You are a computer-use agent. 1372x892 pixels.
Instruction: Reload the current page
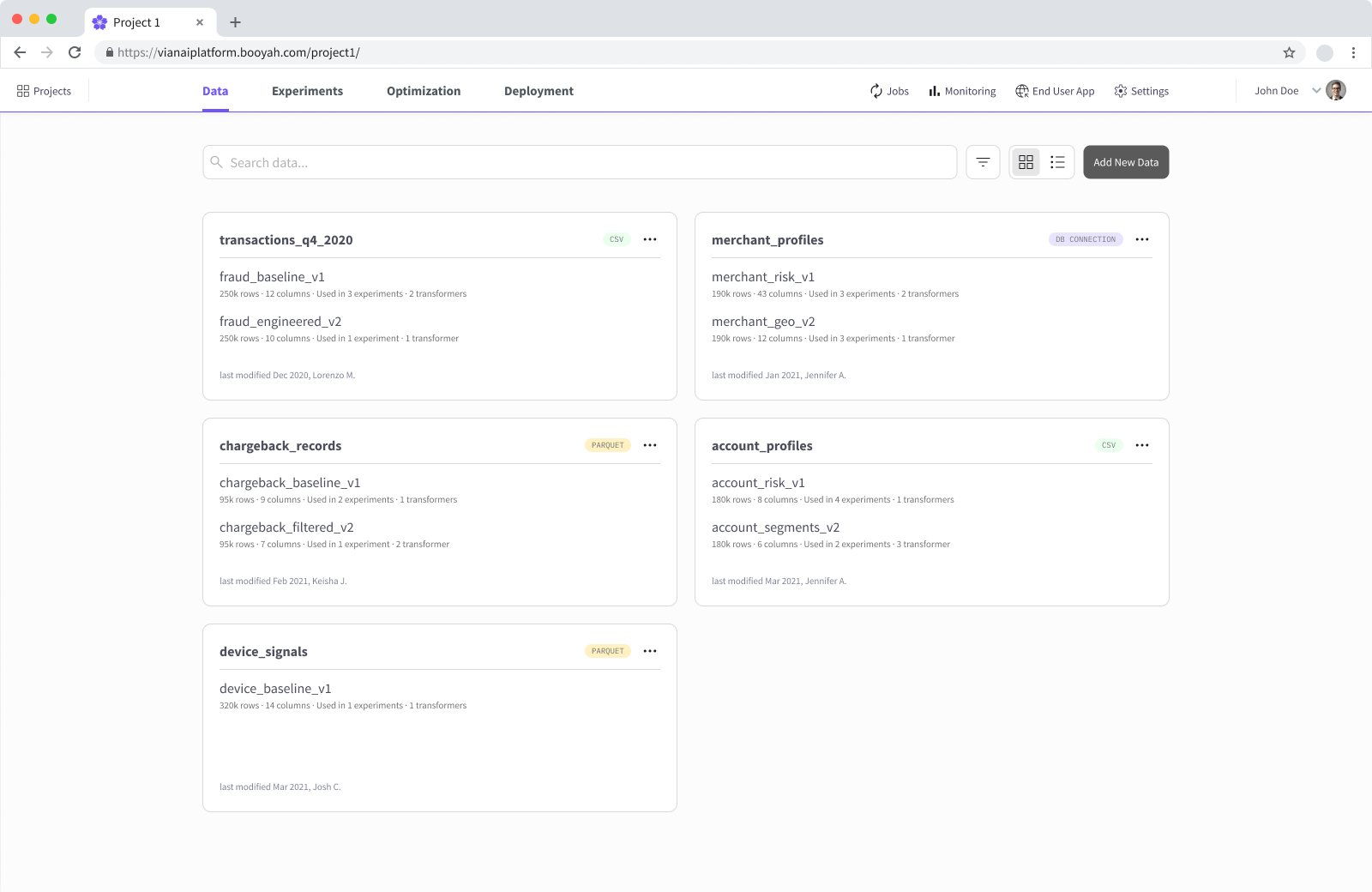click(75, 52)
